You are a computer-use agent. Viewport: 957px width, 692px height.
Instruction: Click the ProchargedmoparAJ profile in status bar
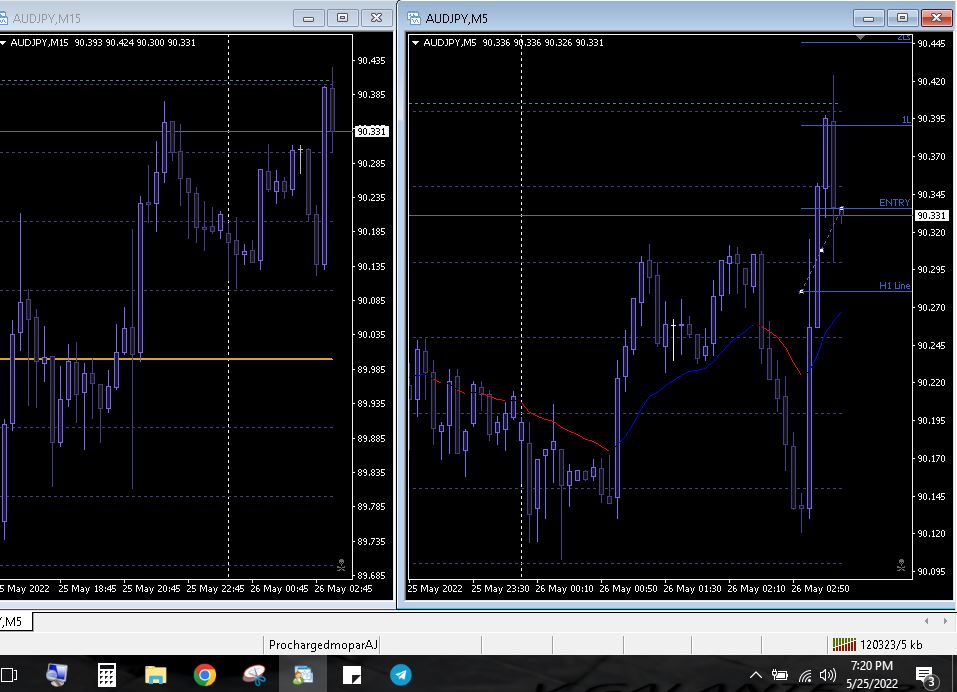click(323, 645)
